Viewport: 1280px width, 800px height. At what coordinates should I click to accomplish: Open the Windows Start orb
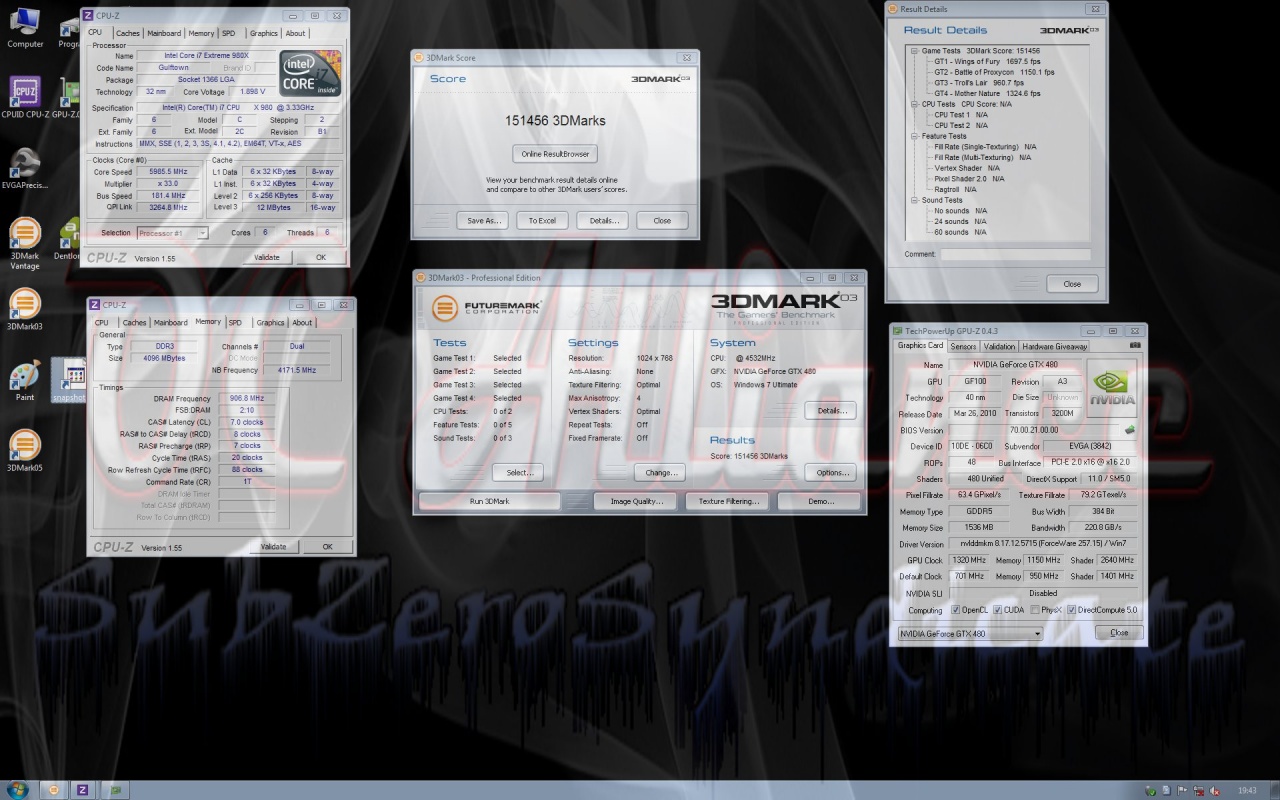20,790
